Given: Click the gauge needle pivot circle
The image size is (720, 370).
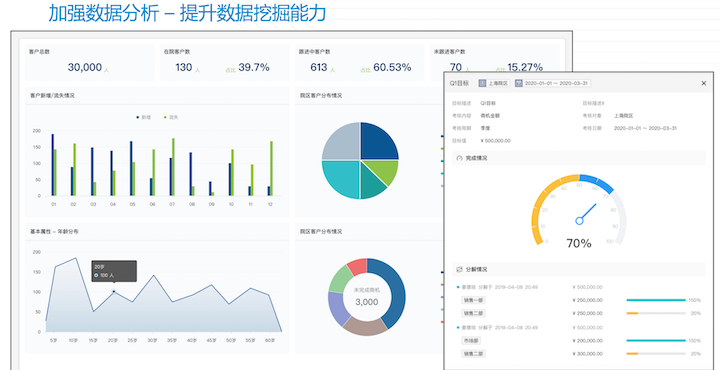Looking at the screenshot, I should [x=579, y=221].
